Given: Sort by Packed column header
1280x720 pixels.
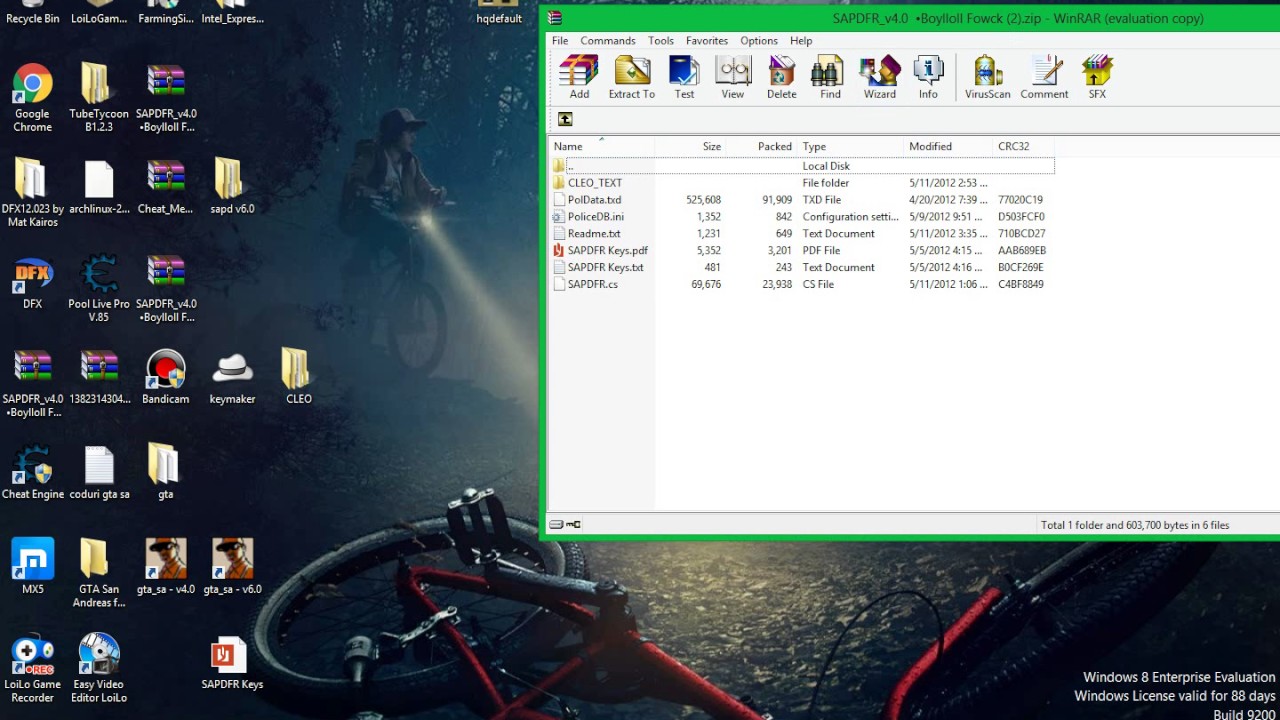Looking at the screenshot, I should tap(762, 146).
